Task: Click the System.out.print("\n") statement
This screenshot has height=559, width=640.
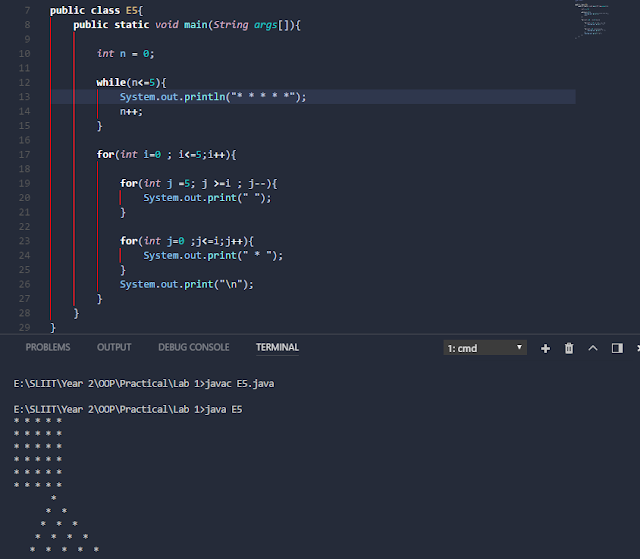Action: 187,284
